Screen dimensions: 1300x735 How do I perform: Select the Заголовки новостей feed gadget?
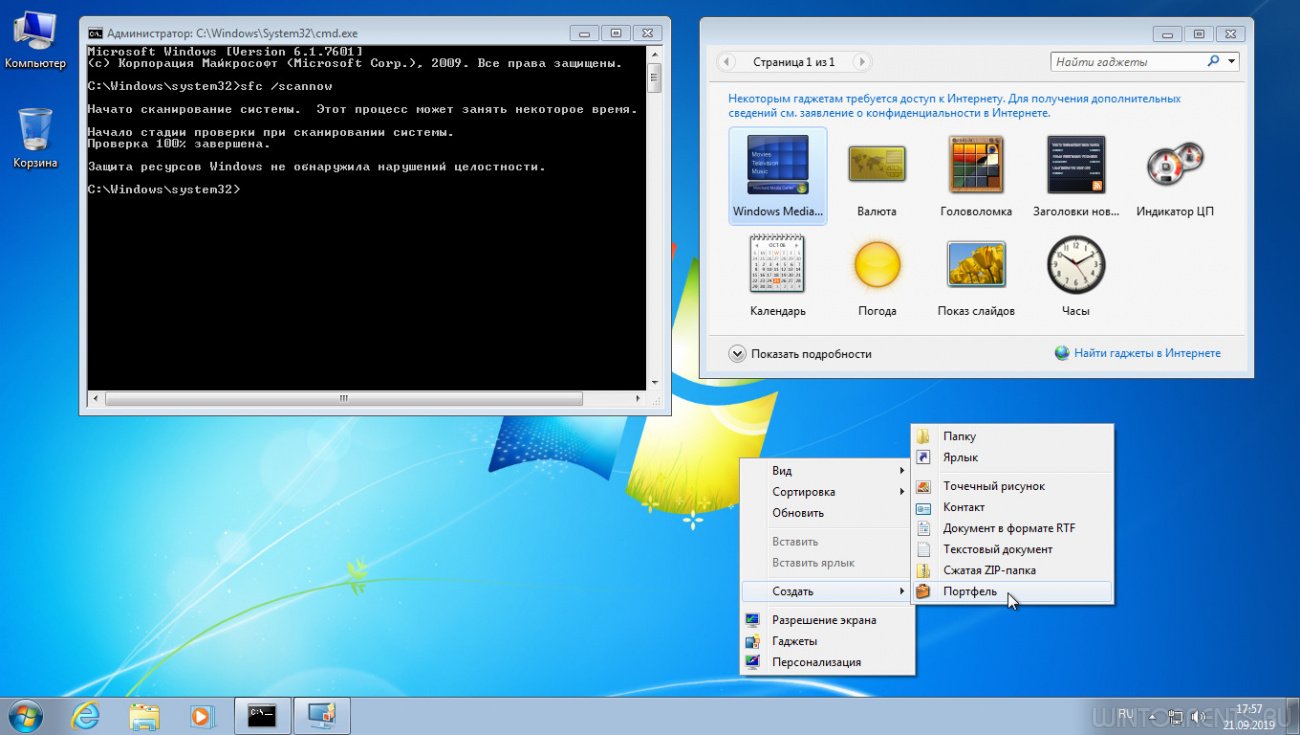(x=1075, y=175)
